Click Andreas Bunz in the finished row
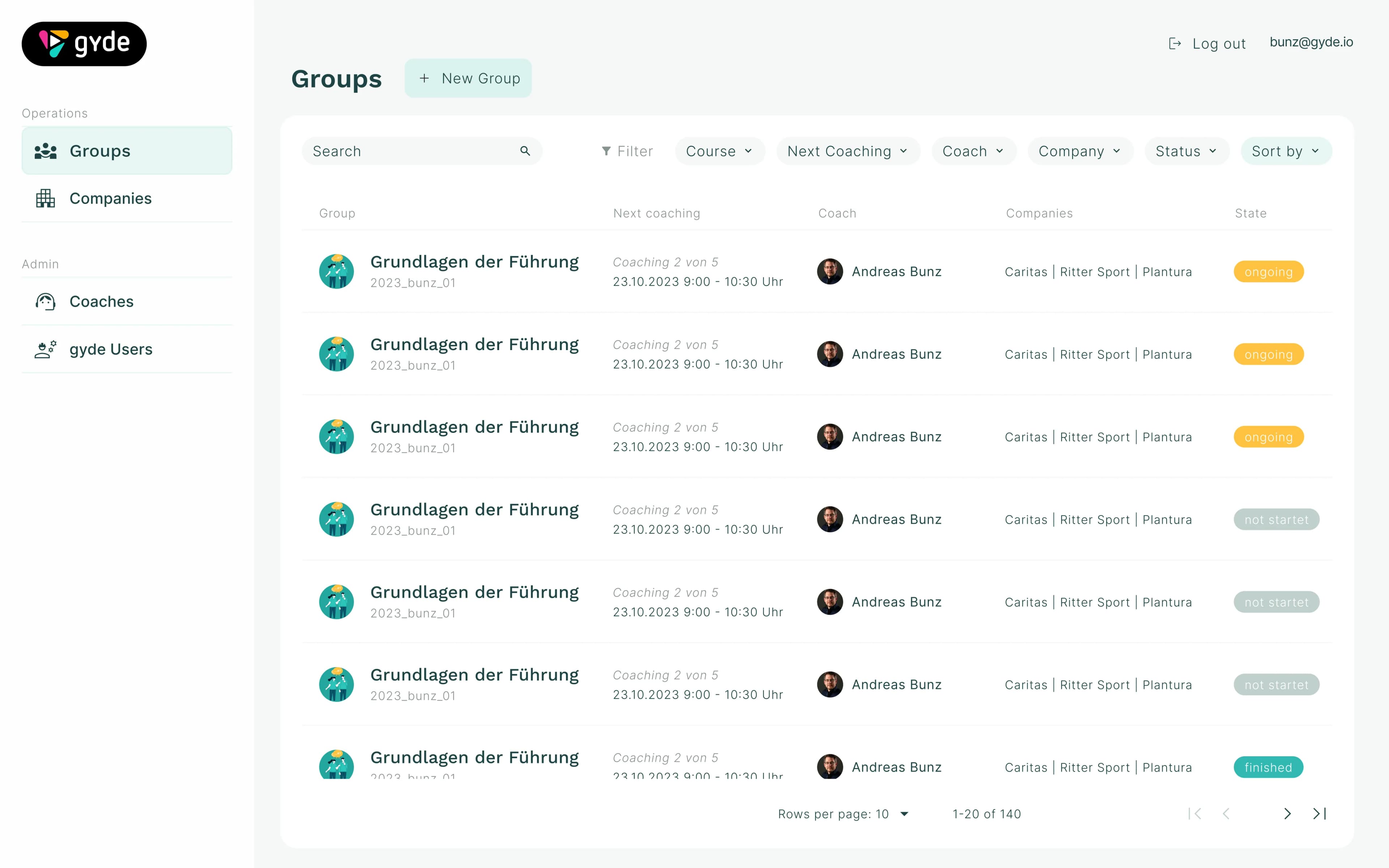1389x868 pixels. pyautogui.click(x=897, y=767)
